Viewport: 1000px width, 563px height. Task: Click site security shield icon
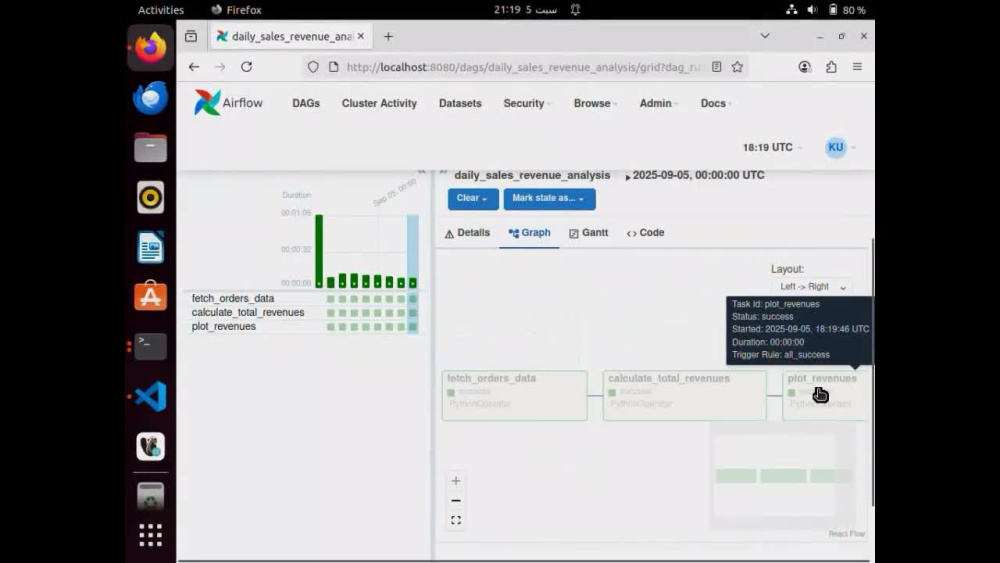pyautogui.click(x=312, y=67)
